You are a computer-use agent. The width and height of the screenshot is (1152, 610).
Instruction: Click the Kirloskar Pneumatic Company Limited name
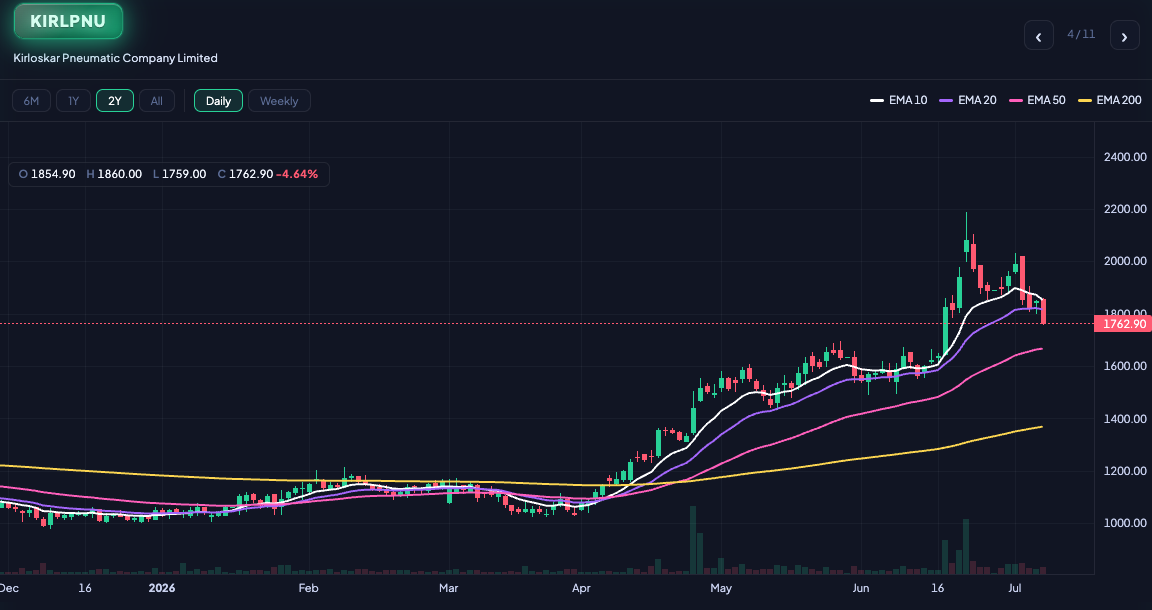pyautogui.click(x=115, y=58)
